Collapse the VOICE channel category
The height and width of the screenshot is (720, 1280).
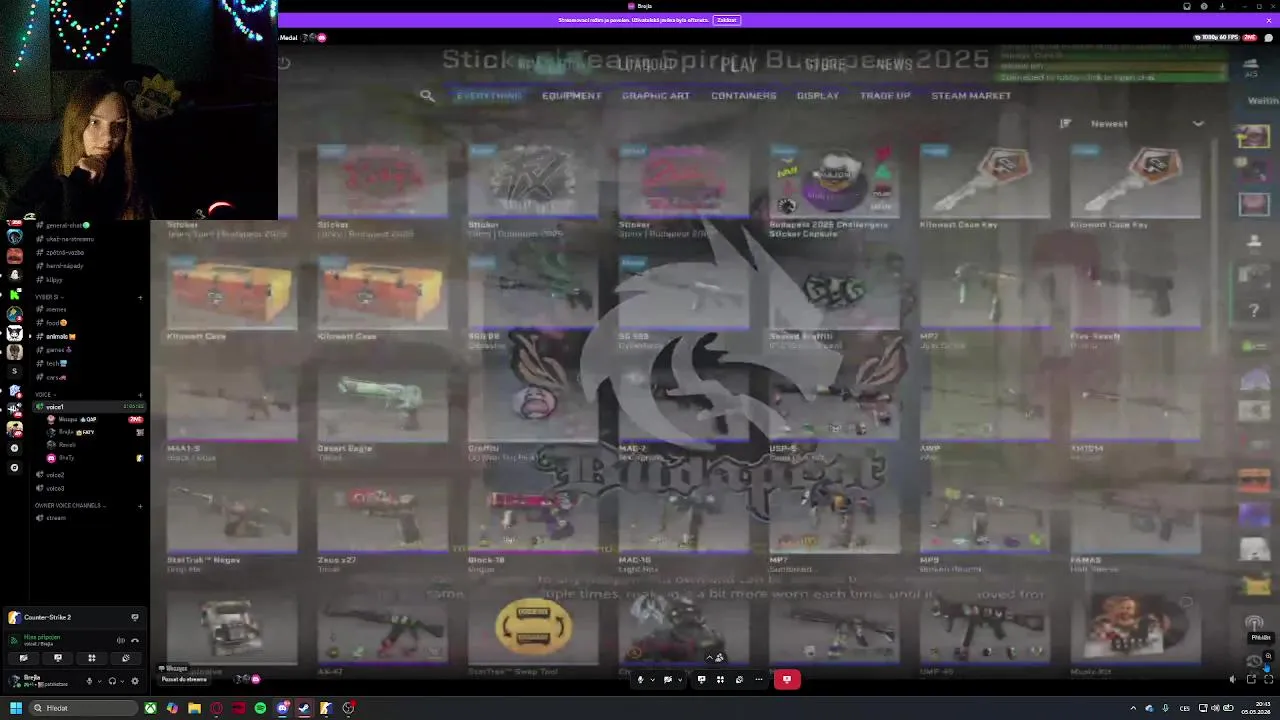coord(47,394)
